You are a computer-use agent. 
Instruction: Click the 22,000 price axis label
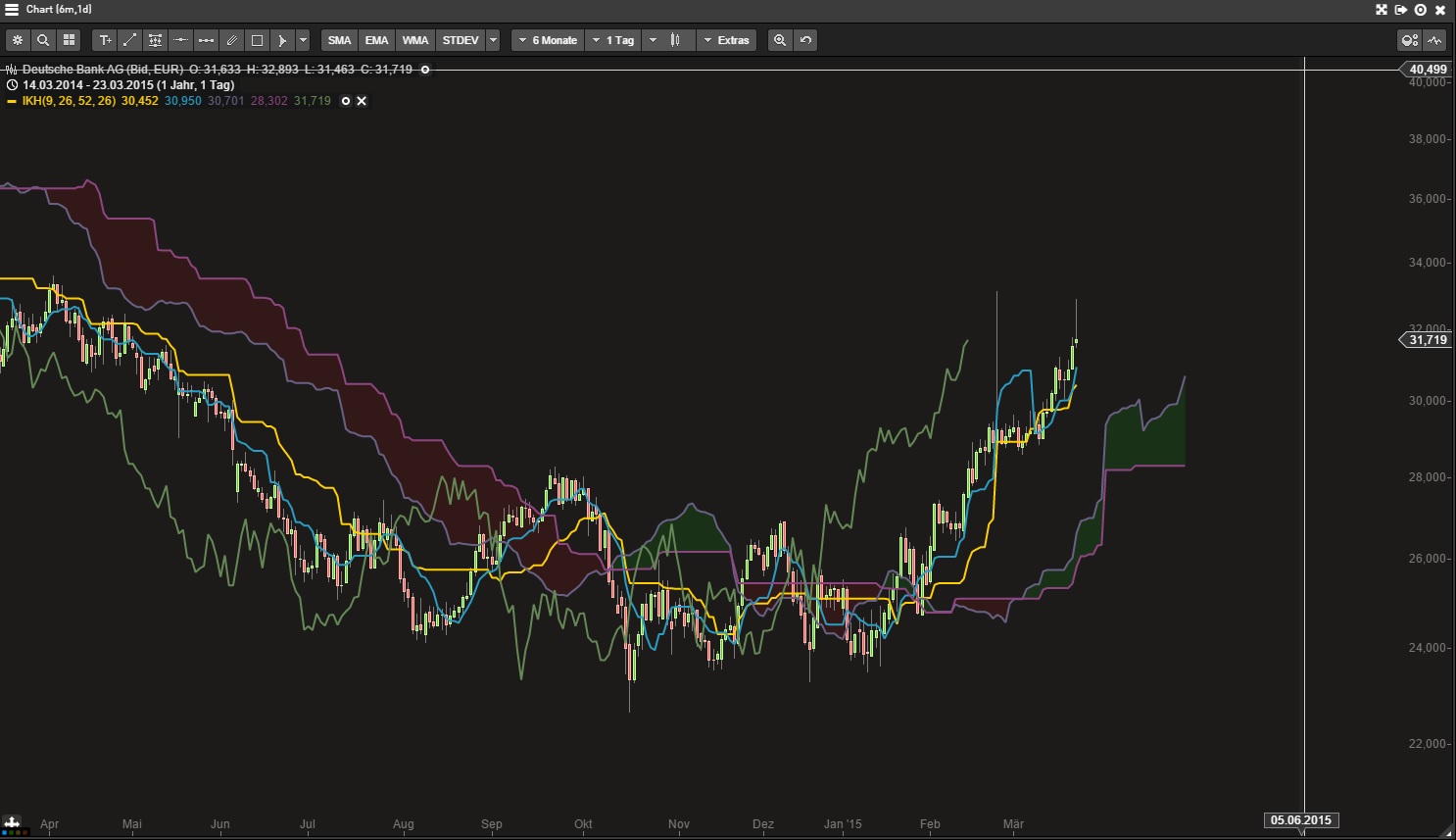(1429, 744)
